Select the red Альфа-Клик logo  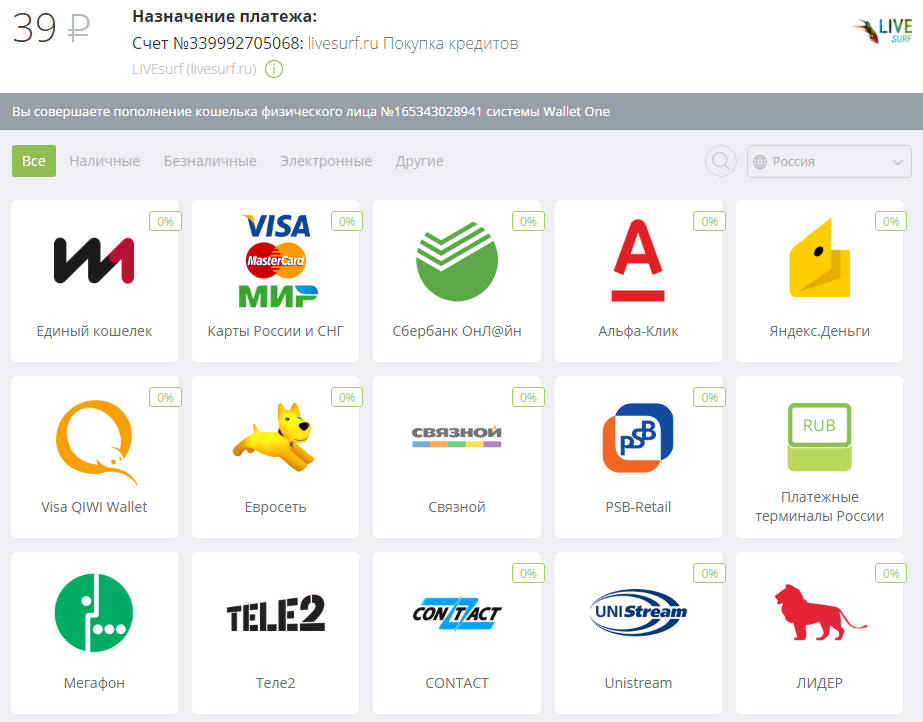coord(638,260)
